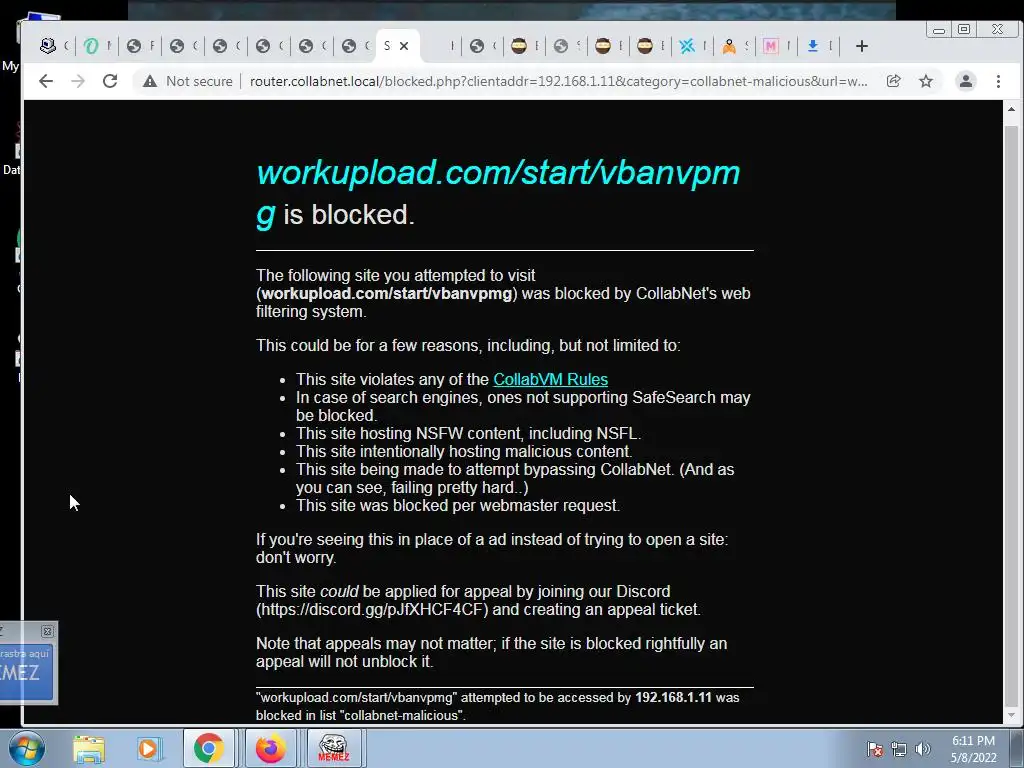Click the Not secure warning icon
The image size is (1024, 768).
click(150, 81)
